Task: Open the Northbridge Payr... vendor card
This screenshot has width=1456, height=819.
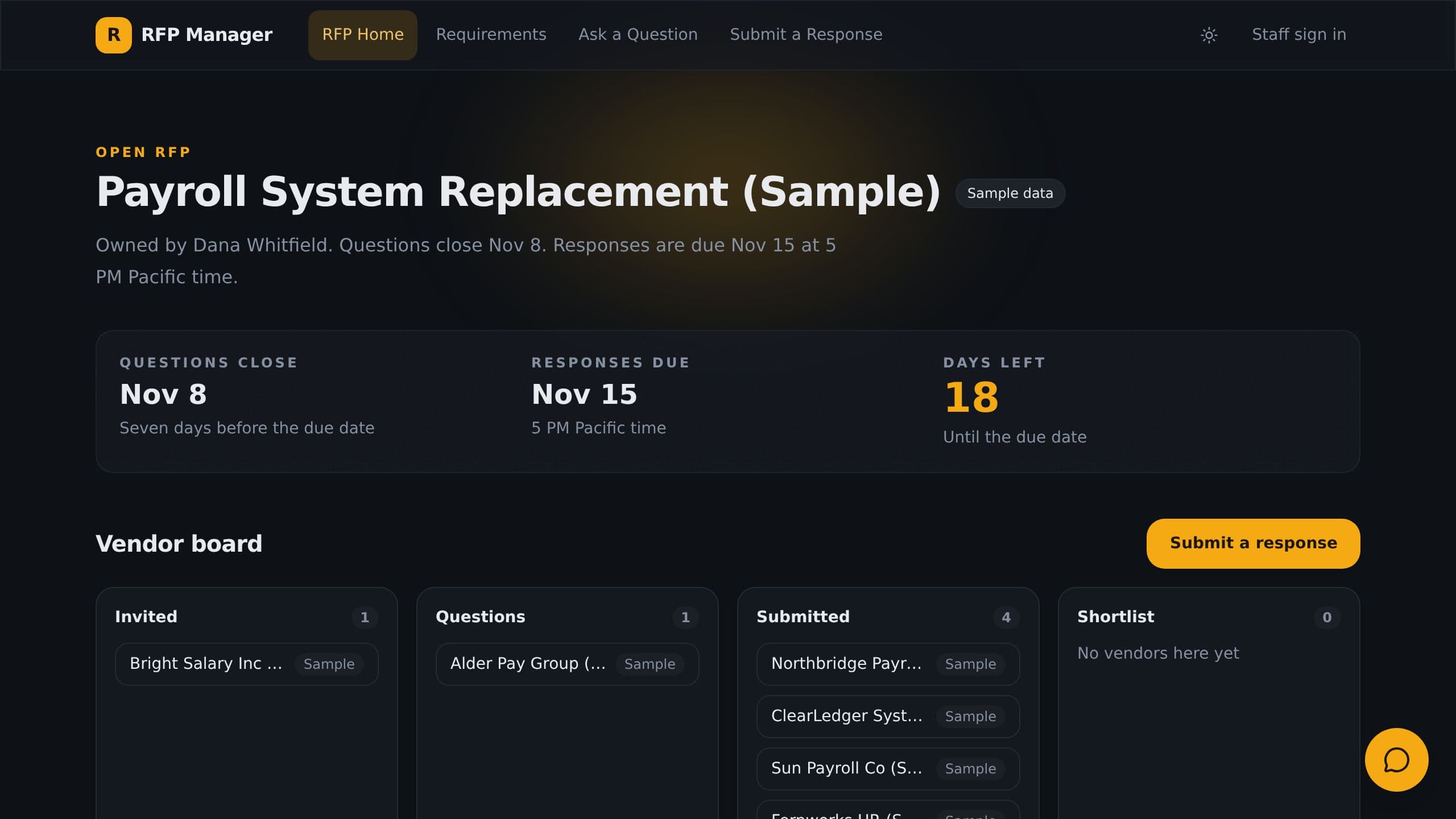Action: pyautogui.click(x=888, y=664)
